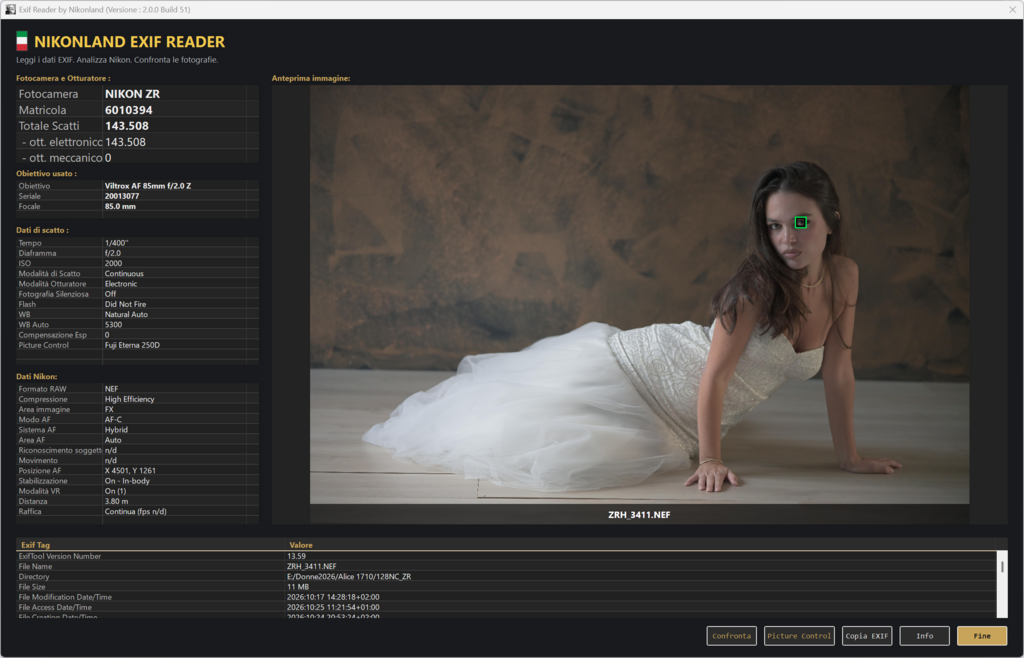The image size is (1024, 658).
Task: Click the Anteprima immagine label
Action: coord(311,78)
